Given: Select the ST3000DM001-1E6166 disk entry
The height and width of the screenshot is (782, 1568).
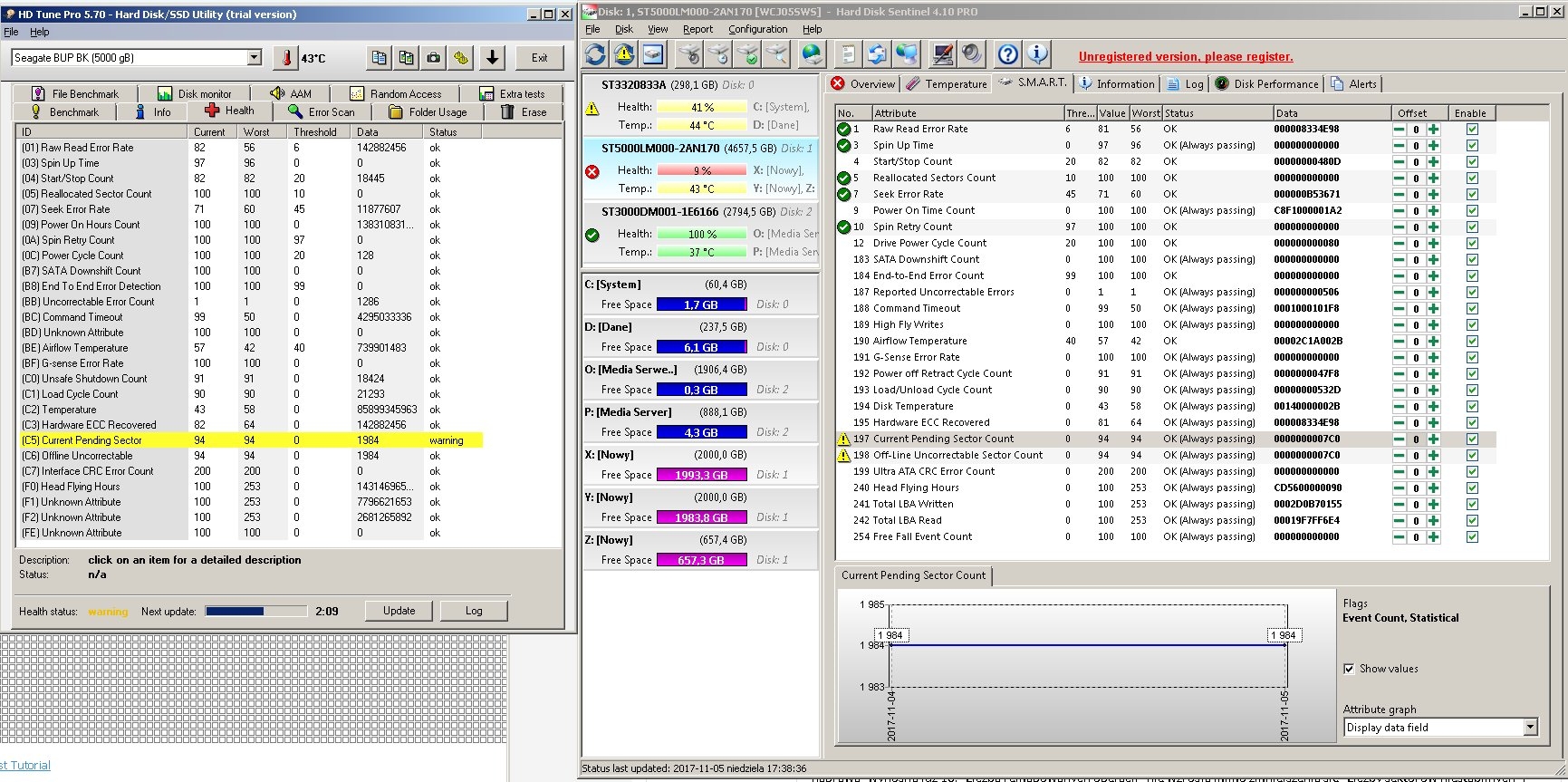Looking at the screenshot, I should click(701, 232).
